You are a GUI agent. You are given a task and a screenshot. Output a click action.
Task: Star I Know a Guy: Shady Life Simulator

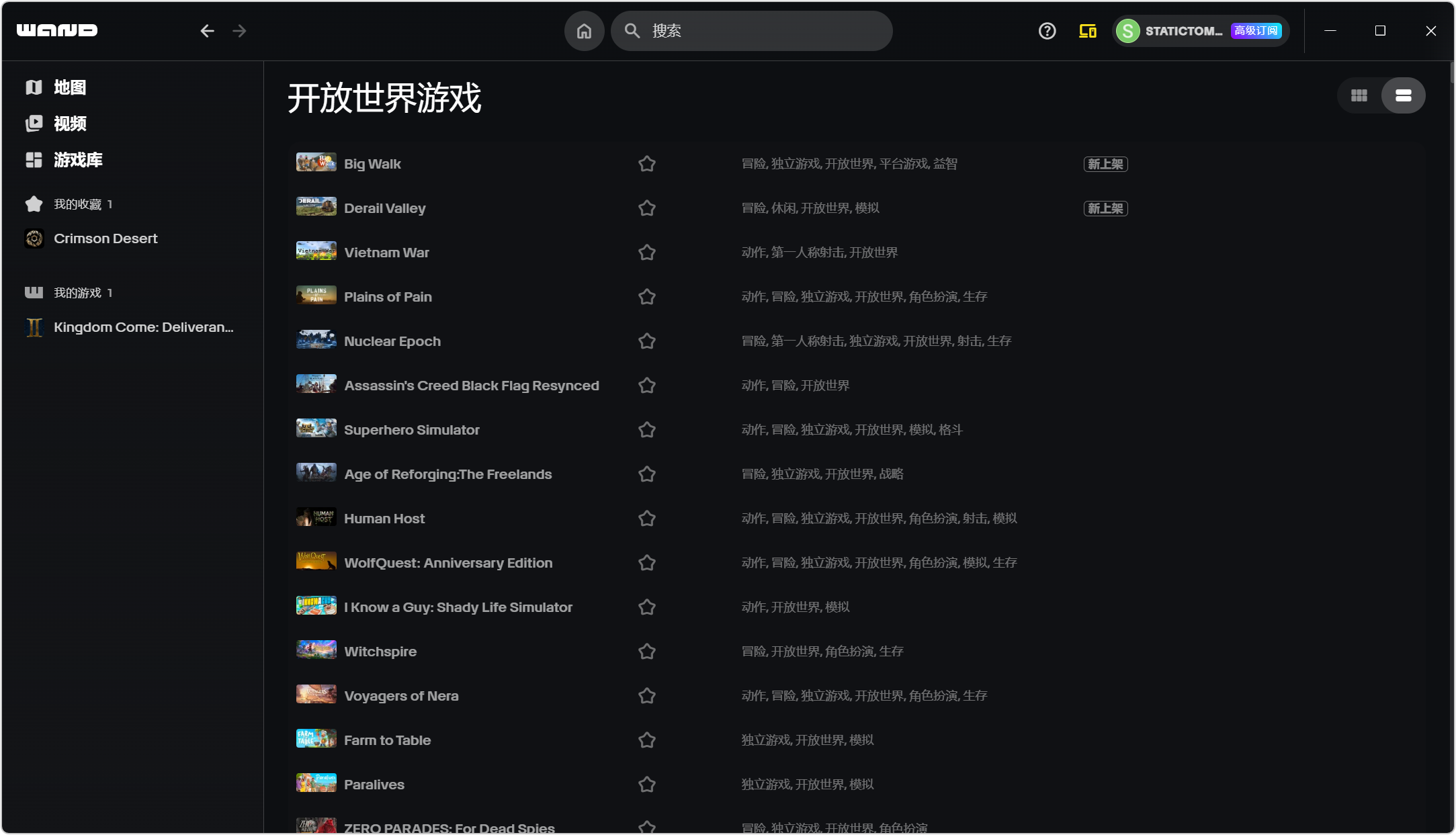pyautogui.click(x=647, y=607)
